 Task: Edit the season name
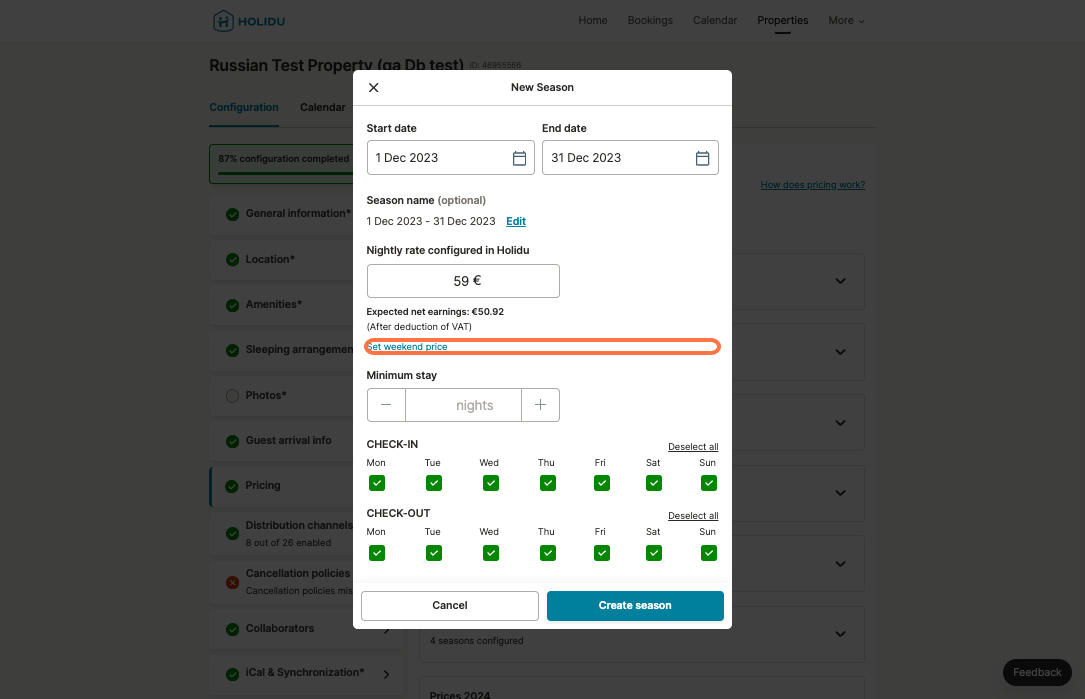tap(516, 221)
